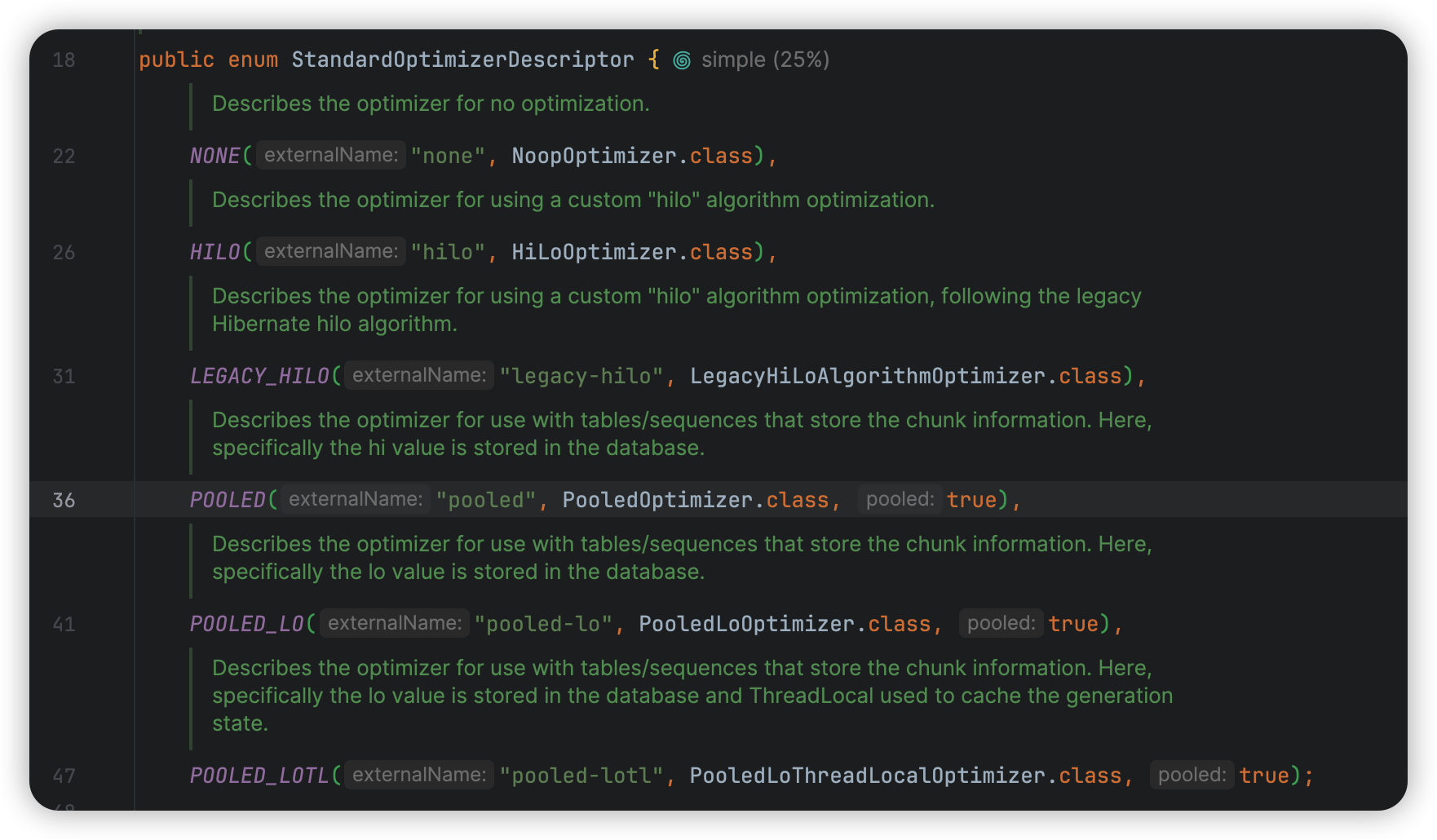Click externalName hint on the POOLED_LOTL line

click(419, 775)
